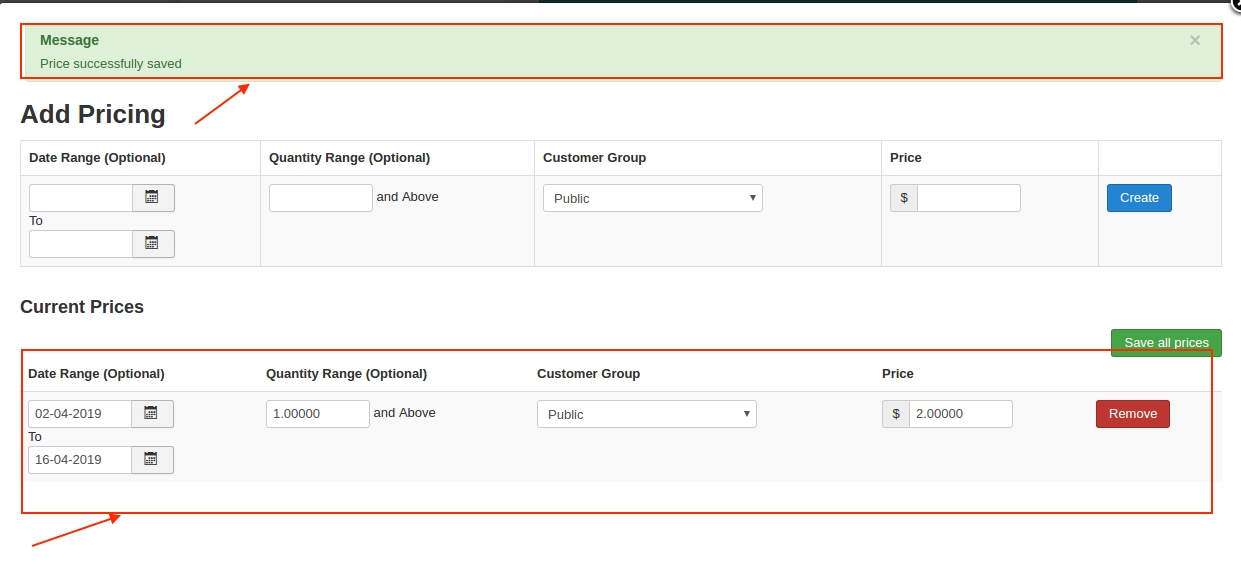Focus the Add Pricing end date field
Screen dimensions: 1241x564
(81, 244)
